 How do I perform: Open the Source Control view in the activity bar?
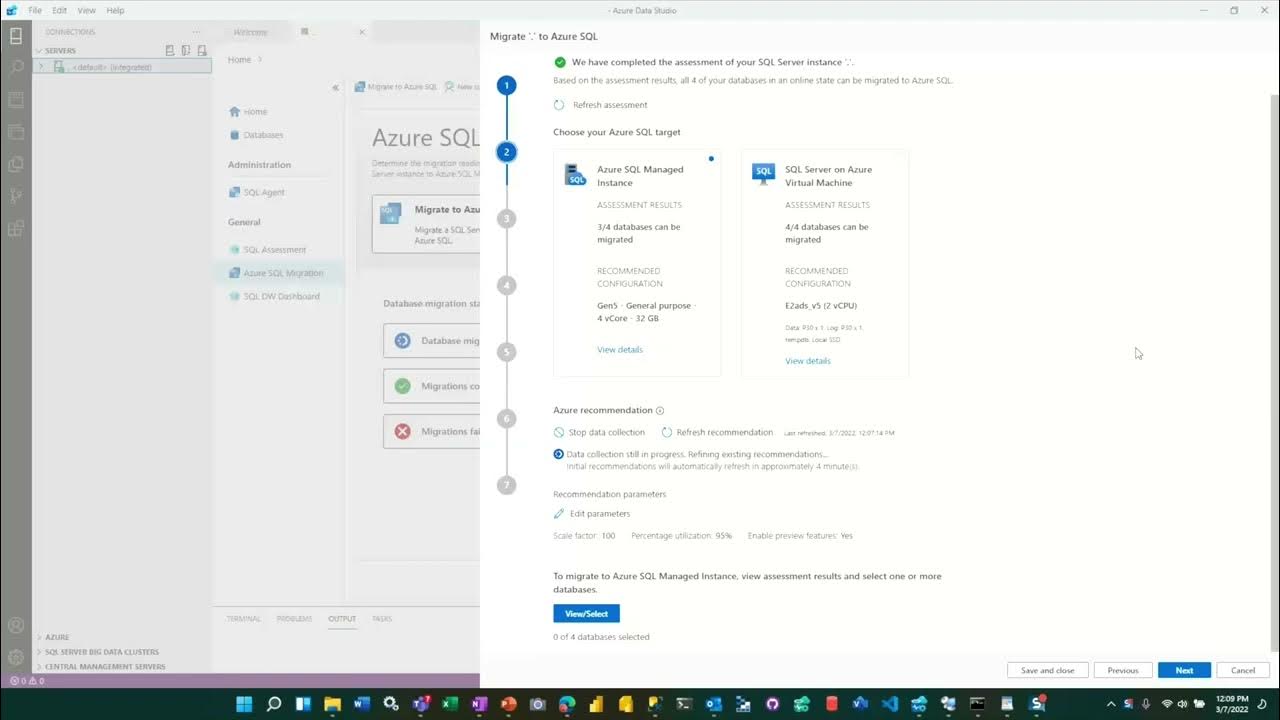[x=15, y=196]
